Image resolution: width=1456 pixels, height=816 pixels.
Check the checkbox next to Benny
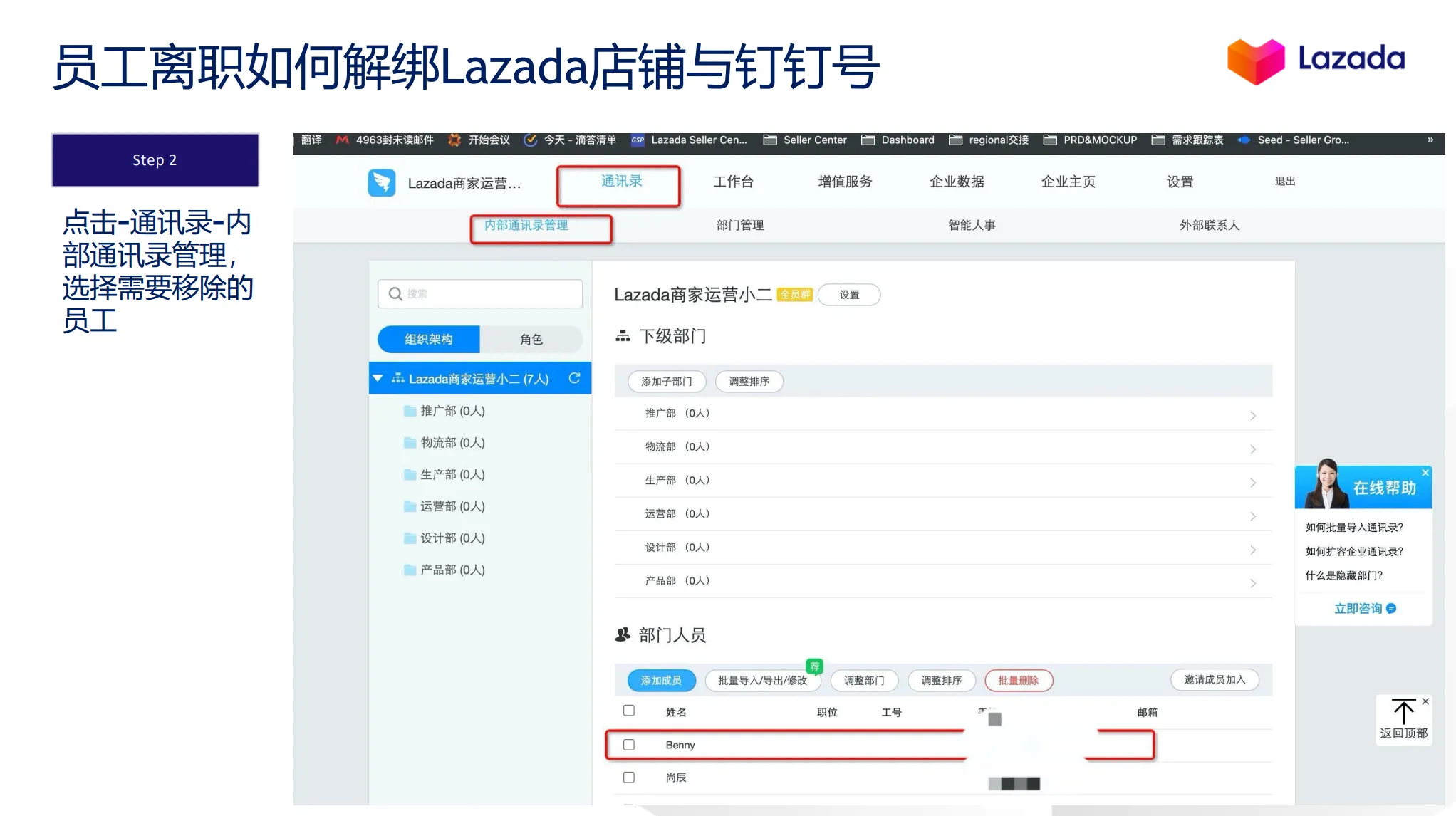pos(629,744)
